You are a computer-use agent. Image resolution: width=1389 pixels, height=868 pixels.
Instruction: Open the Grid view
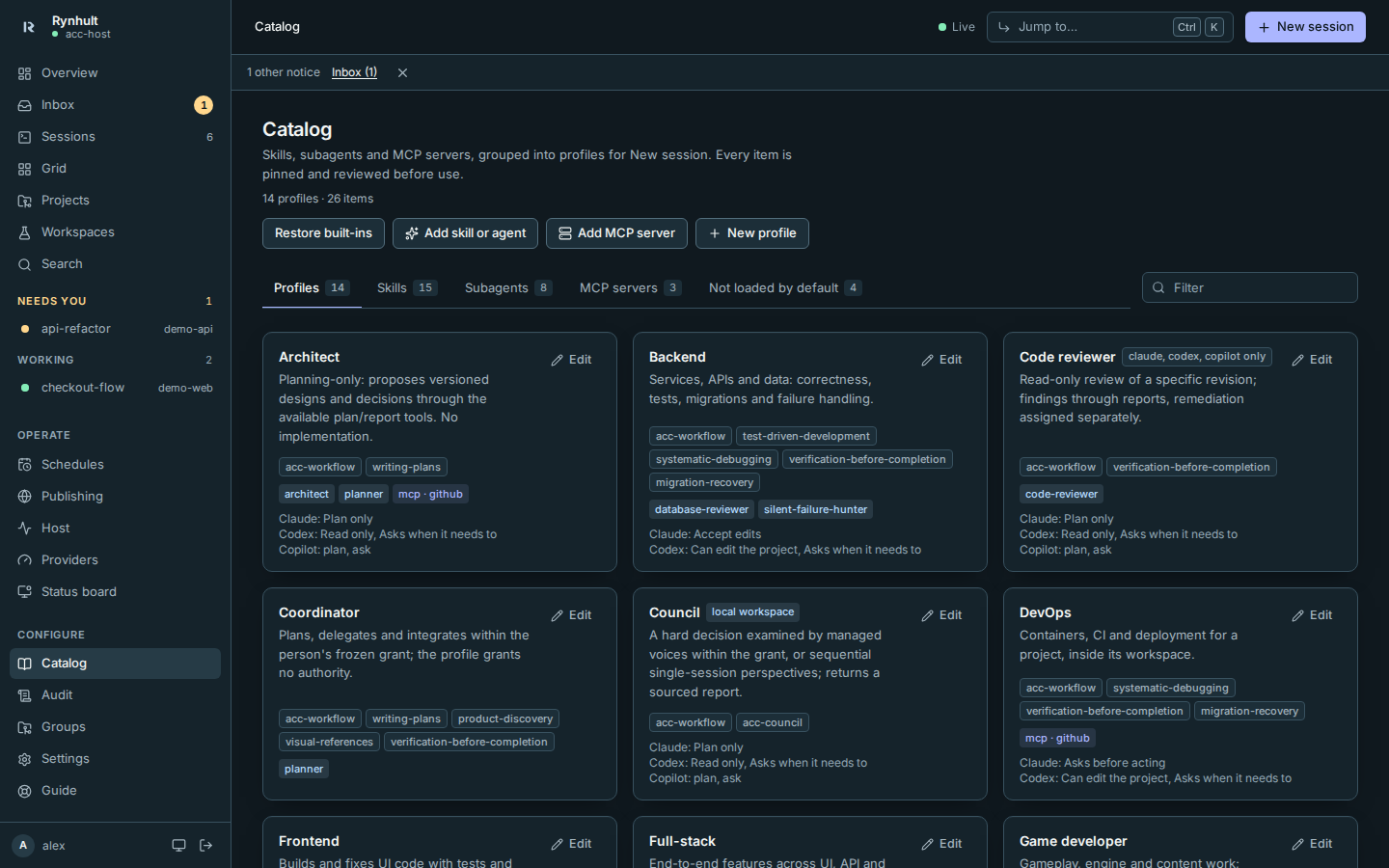click(x=115, y=169)
